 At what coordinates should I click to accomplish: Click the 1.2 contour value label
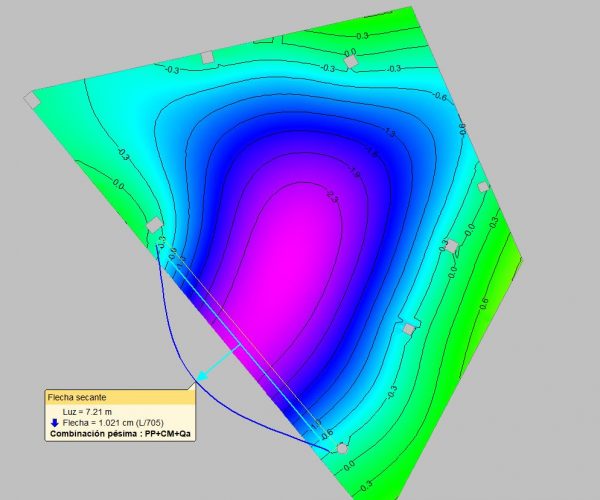pyautogui.click(x=391, y=131)
